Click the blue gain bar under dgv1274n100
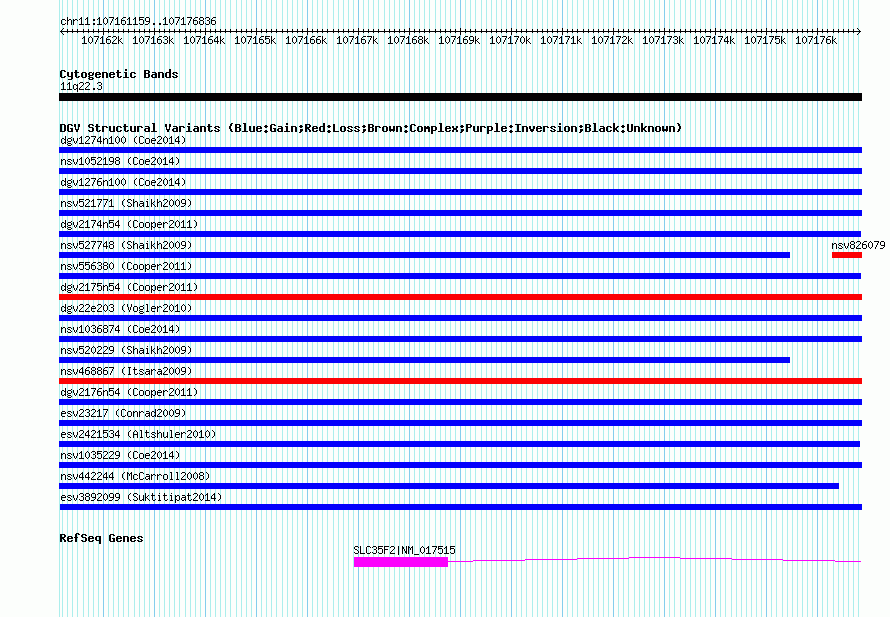Viewport: 890px width, 617px height. coord(460,150)
